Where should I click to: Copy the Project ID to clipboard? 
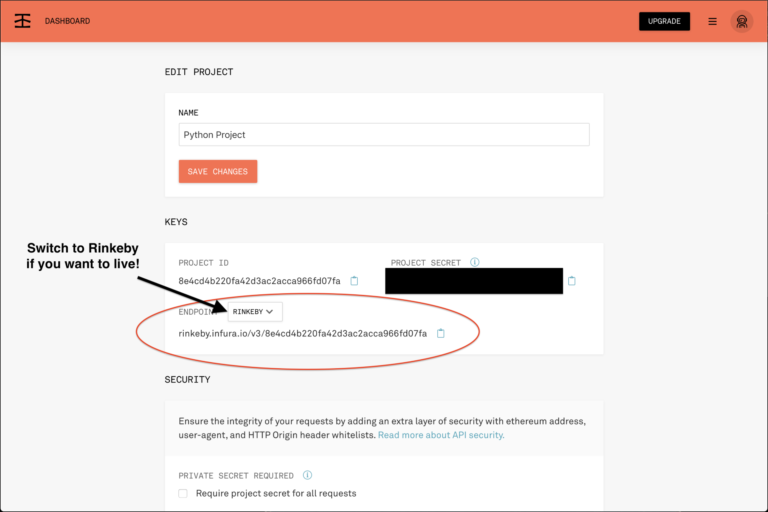354,281
